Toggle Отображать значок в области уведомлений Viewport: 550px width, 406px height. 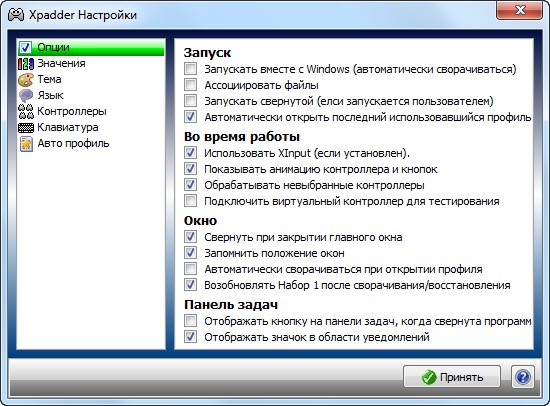[x=190, y=337]
